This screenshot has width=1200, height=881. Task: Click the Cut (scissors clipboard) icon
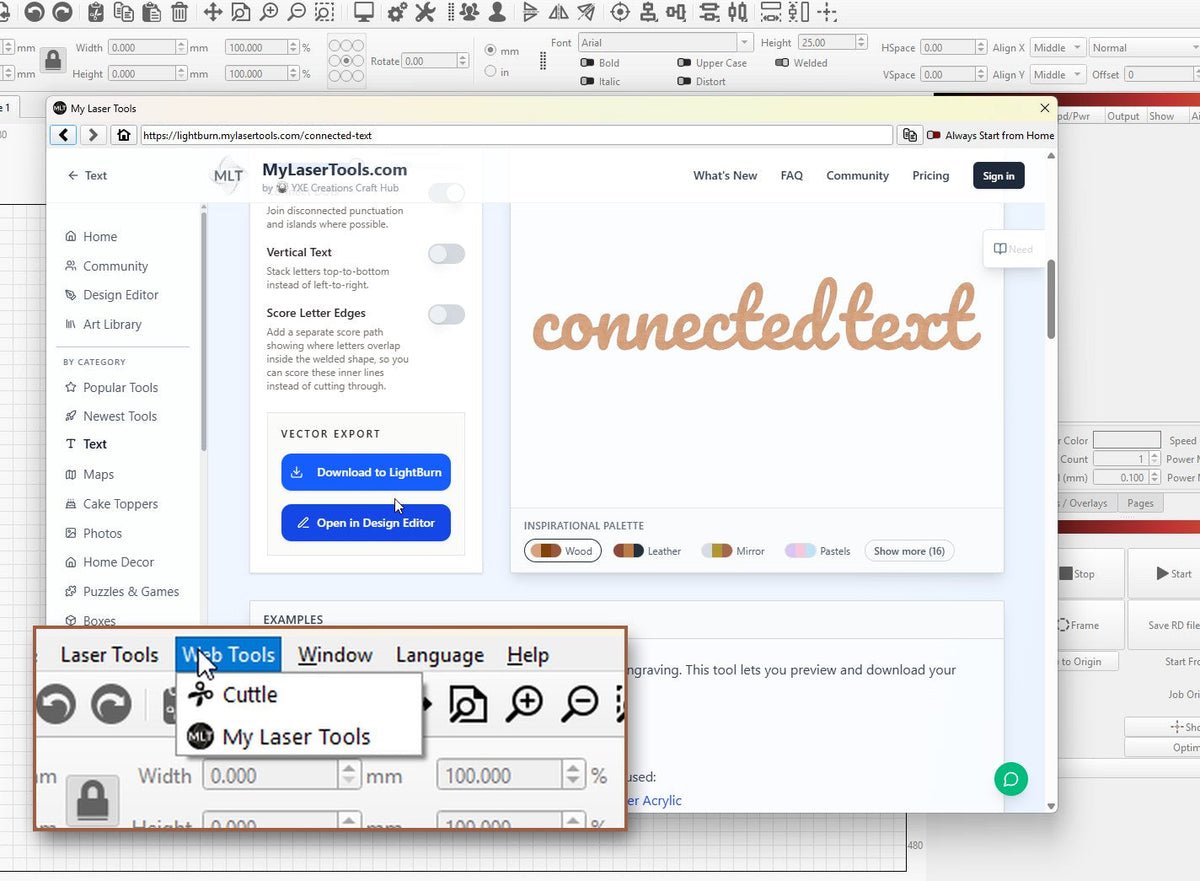pyautogui.click(x=96, y=12)
